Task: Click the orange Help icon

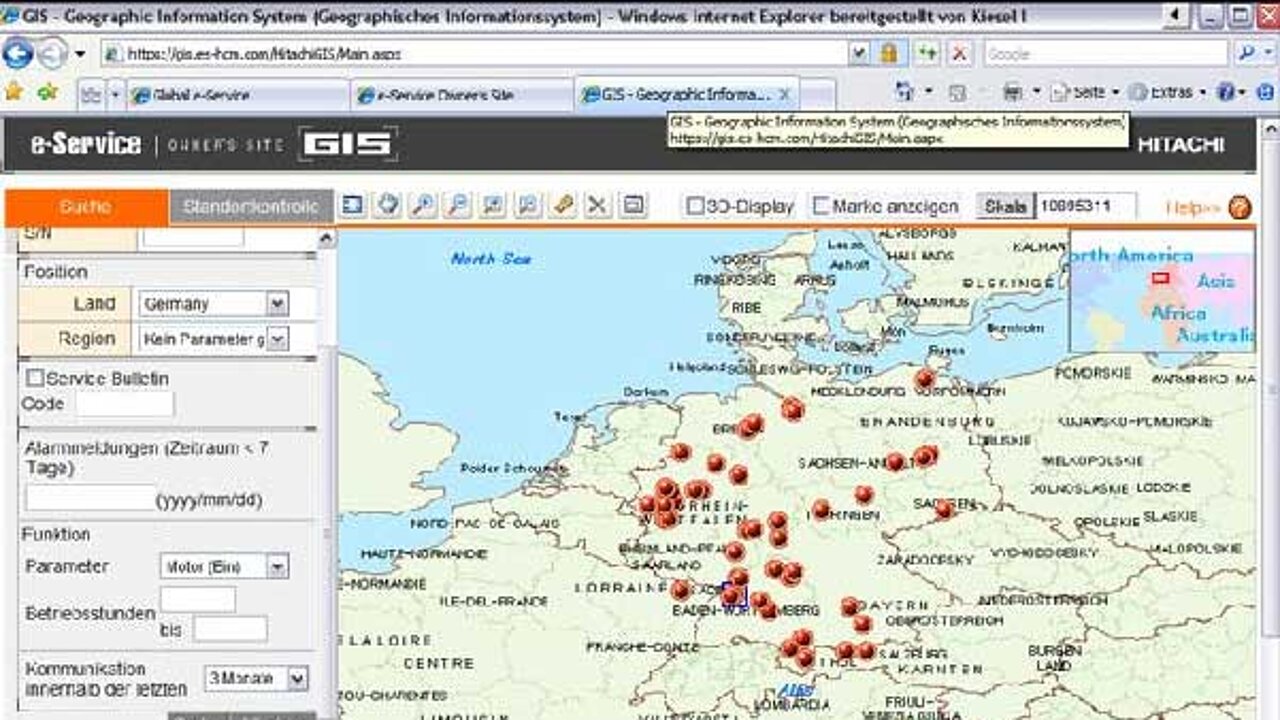Action: coord(1240,207)
